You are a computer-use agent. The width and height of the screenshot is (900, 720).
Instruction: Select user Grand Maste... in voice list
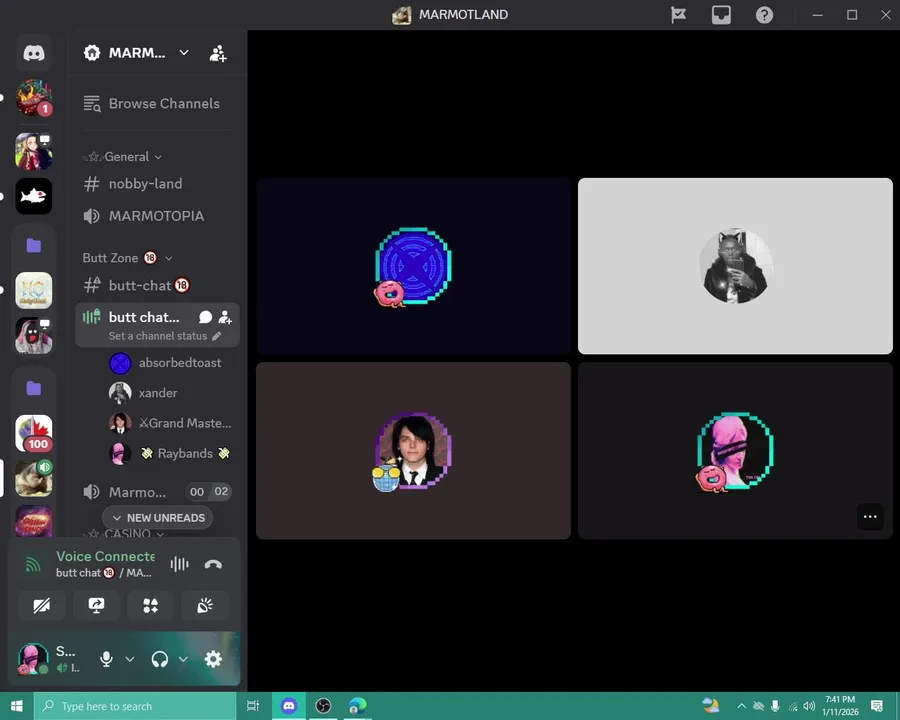[x=170, y=423]
